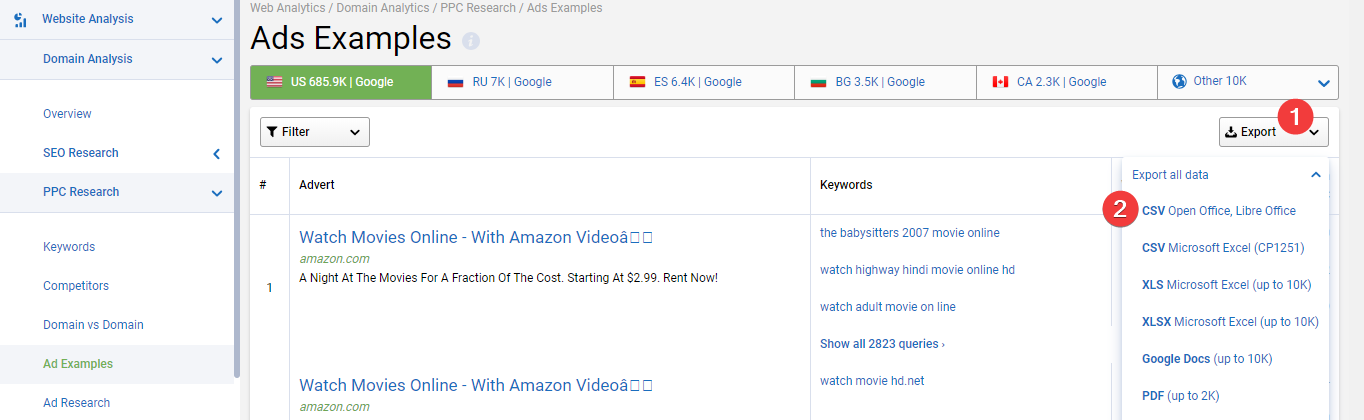Open the Export dropdown arrow
Viewport: 1364px width, 420px height.
(x=1313, y=132)
